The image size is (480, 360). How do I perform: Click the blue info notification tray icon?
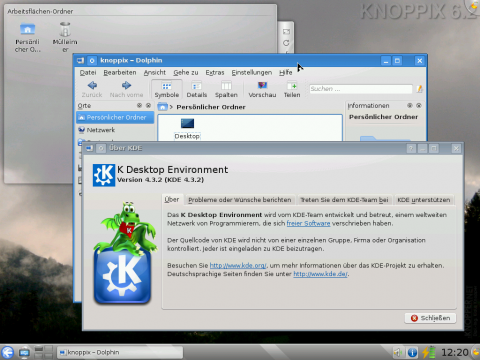coord(412,352)
